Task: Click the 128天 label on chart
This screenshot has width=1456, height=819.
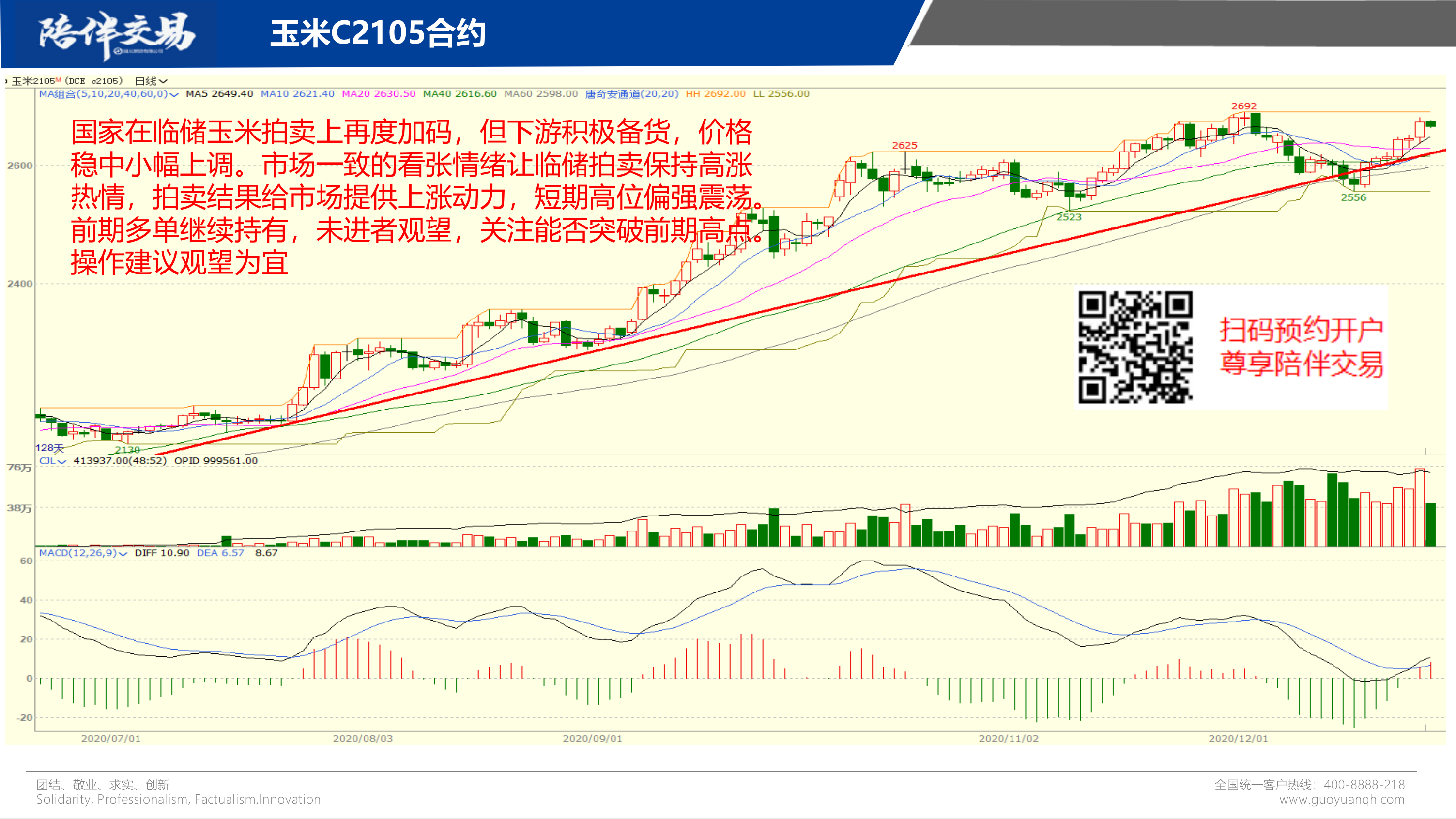Action: 49,448
